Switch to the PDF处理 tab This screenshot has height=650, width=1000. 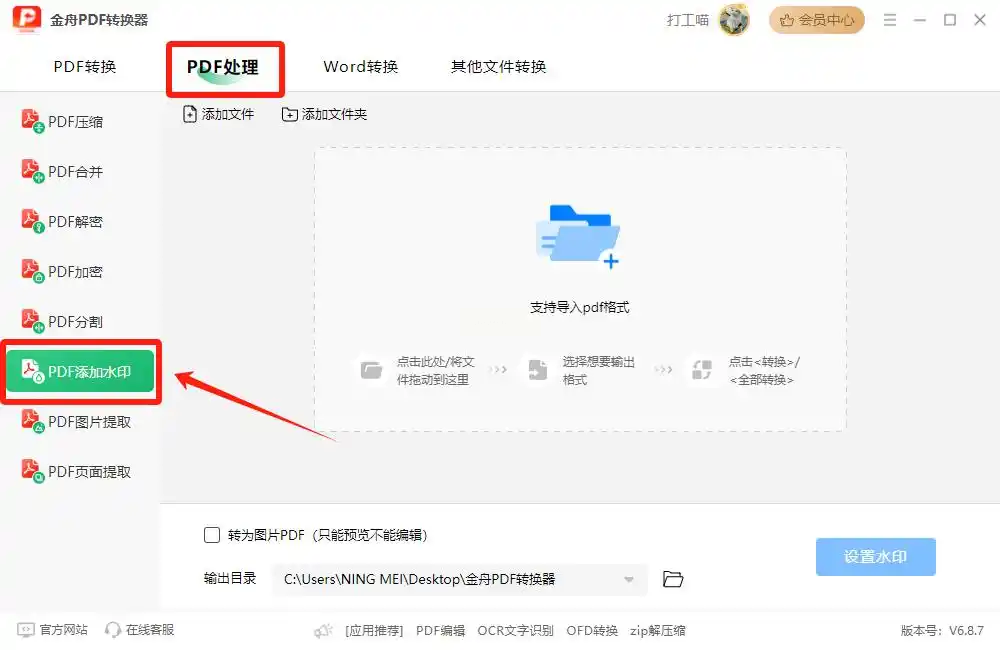(x=223, y=67)
